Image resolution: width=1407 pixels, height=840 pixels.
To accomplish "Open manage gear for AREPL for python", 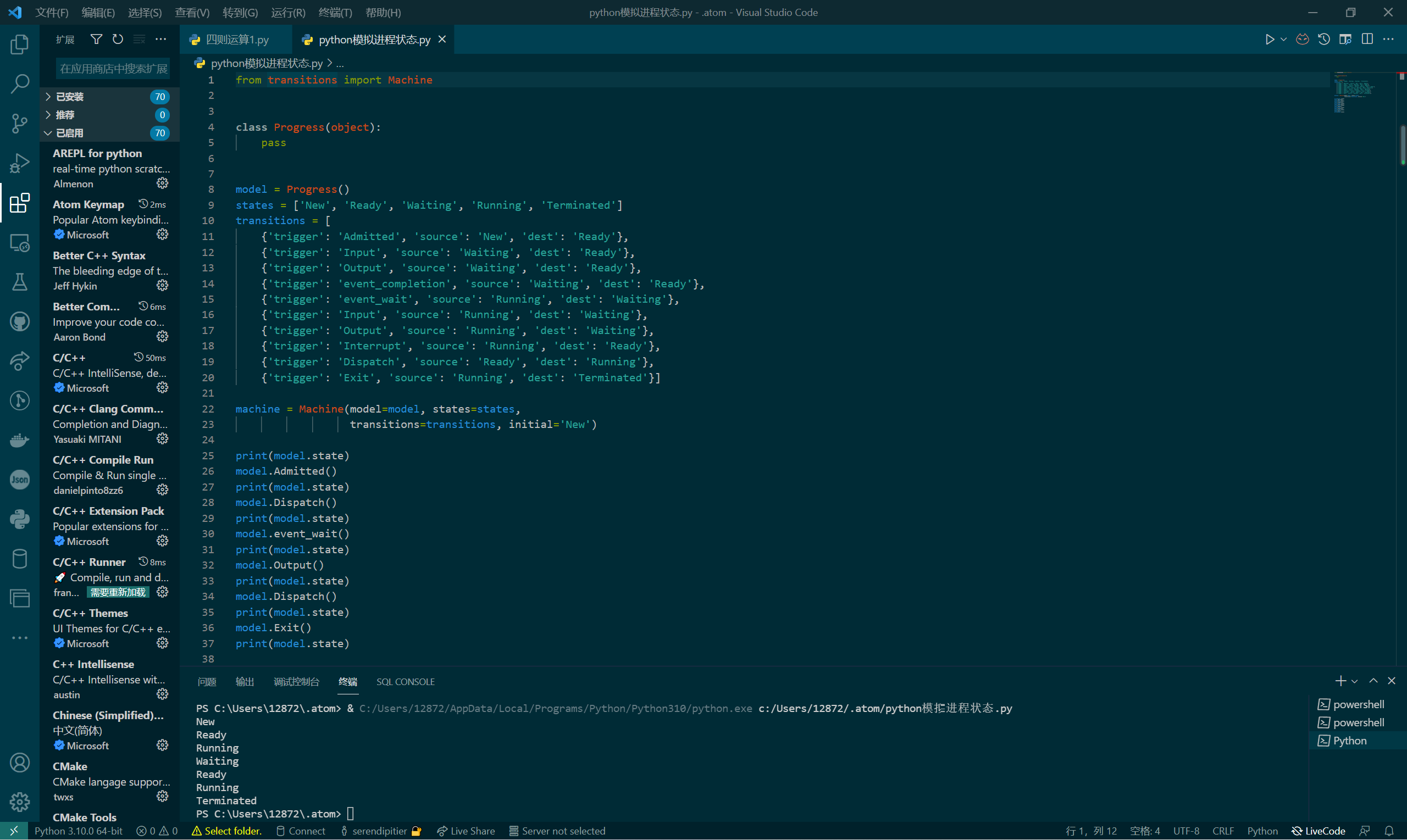I will (163, 183).
